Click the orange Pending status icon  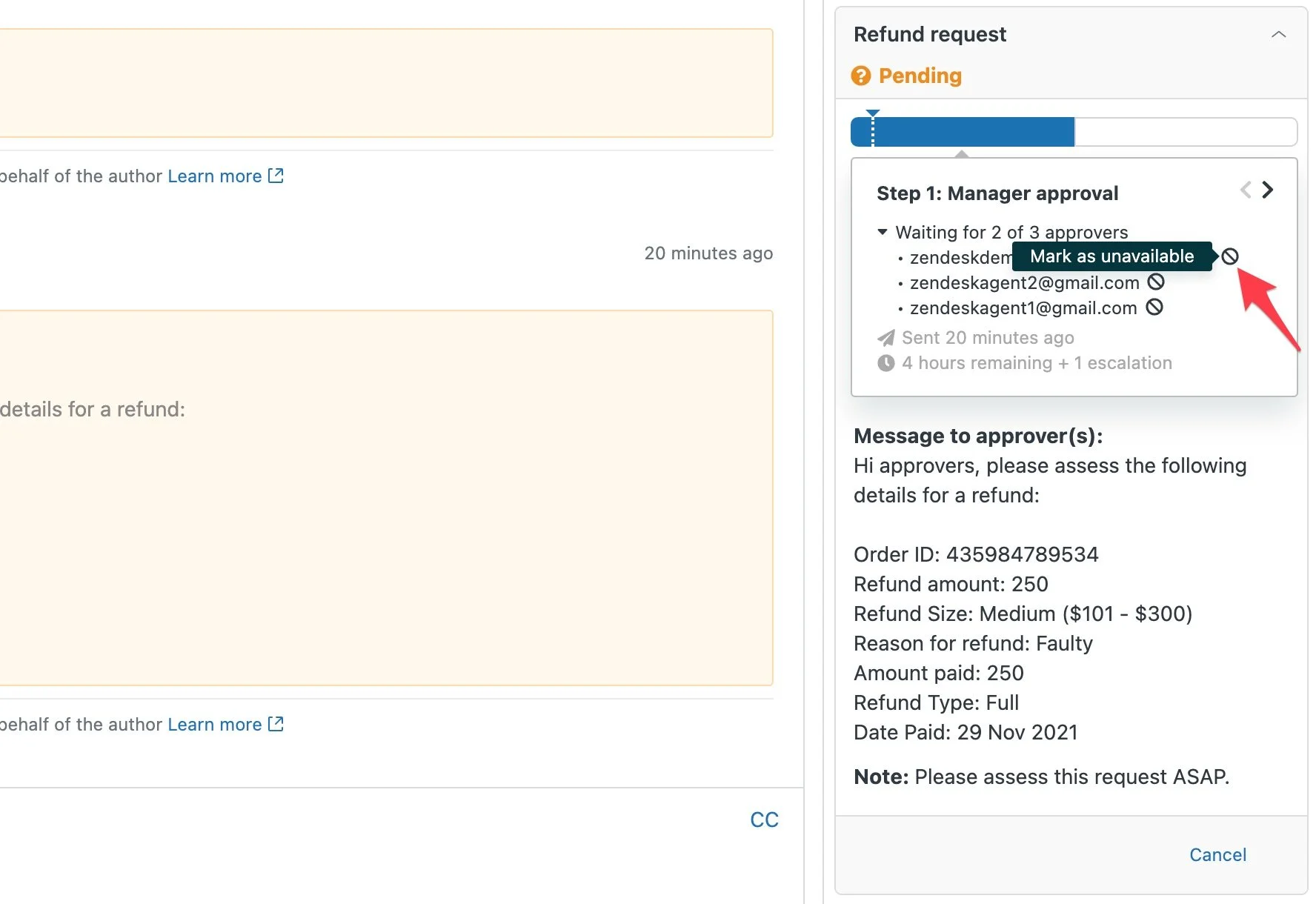pos(861,76)
